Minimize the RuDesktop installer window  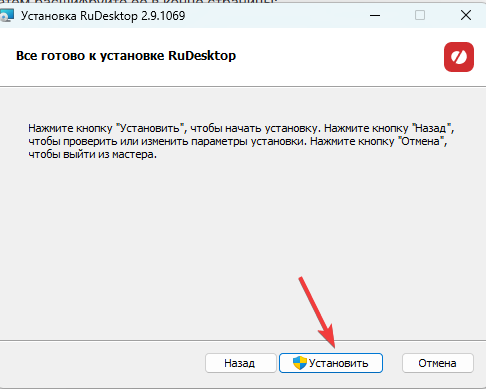pos(375,15)
